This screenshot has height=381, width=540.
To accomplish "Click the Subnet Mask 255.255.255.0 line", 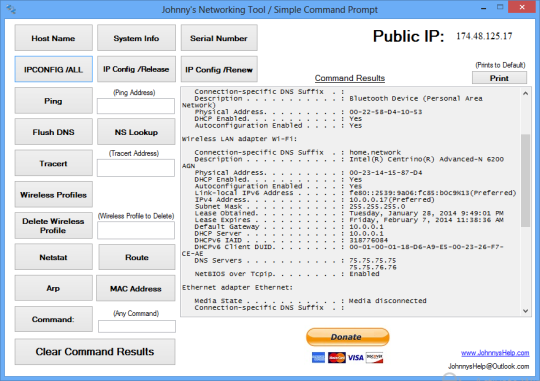I will pos(300,206).
